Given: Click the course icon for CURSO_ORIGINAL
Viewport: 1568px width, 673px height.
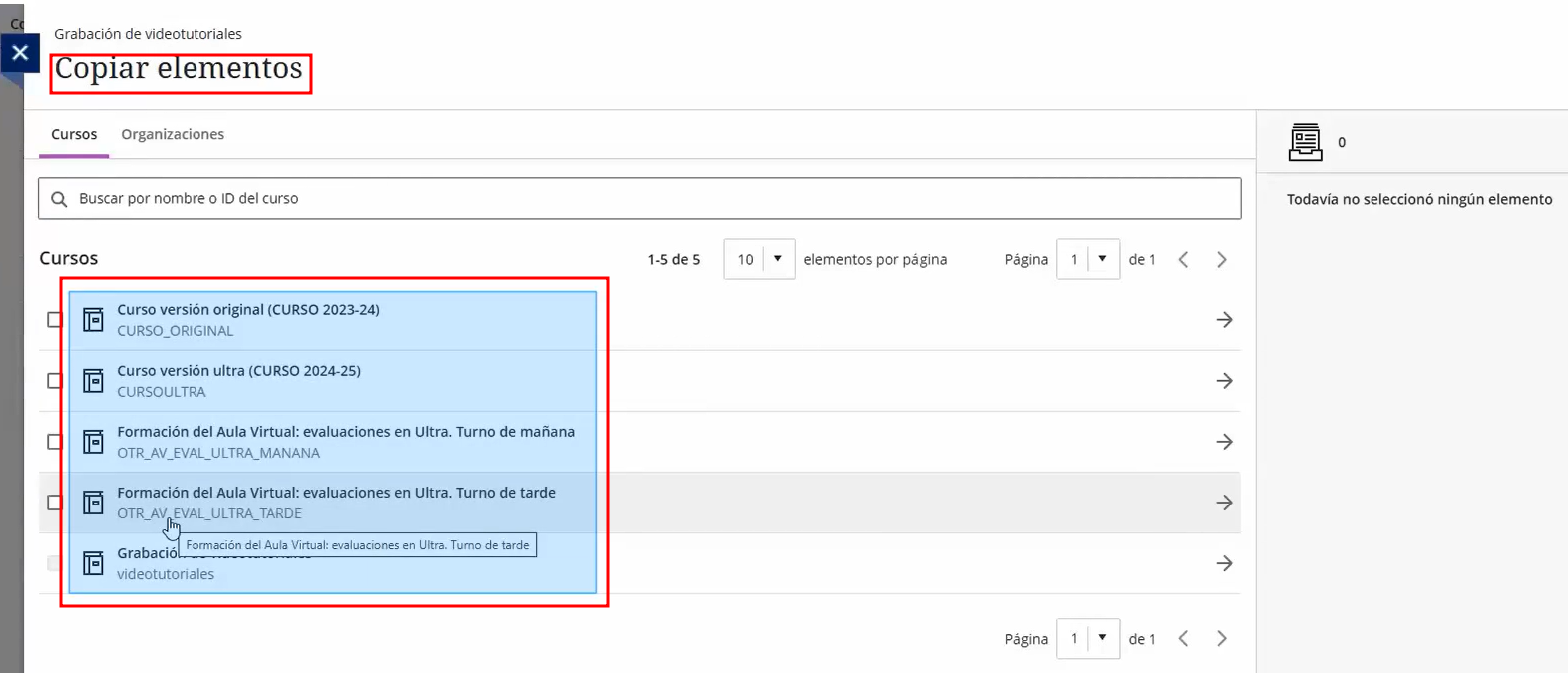Looking at the screenshot, I should (x=93, y=320).
